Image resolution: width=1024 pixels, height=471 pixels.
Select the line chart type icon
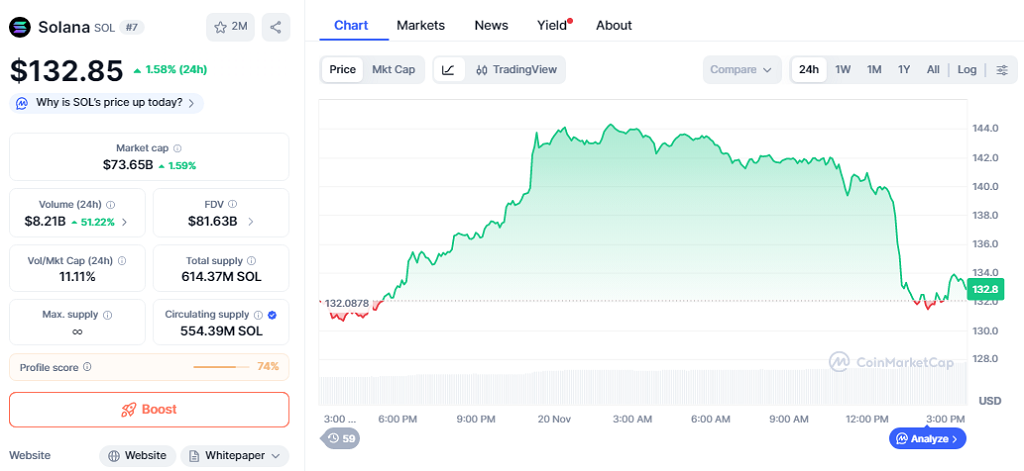pos(448,69)
